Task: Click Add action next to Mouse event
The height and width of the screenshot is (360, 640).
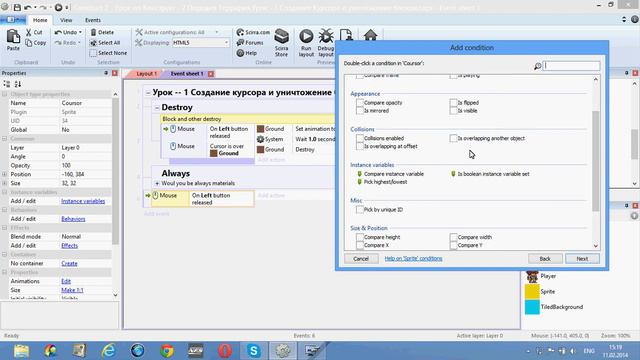Action: 271,196
